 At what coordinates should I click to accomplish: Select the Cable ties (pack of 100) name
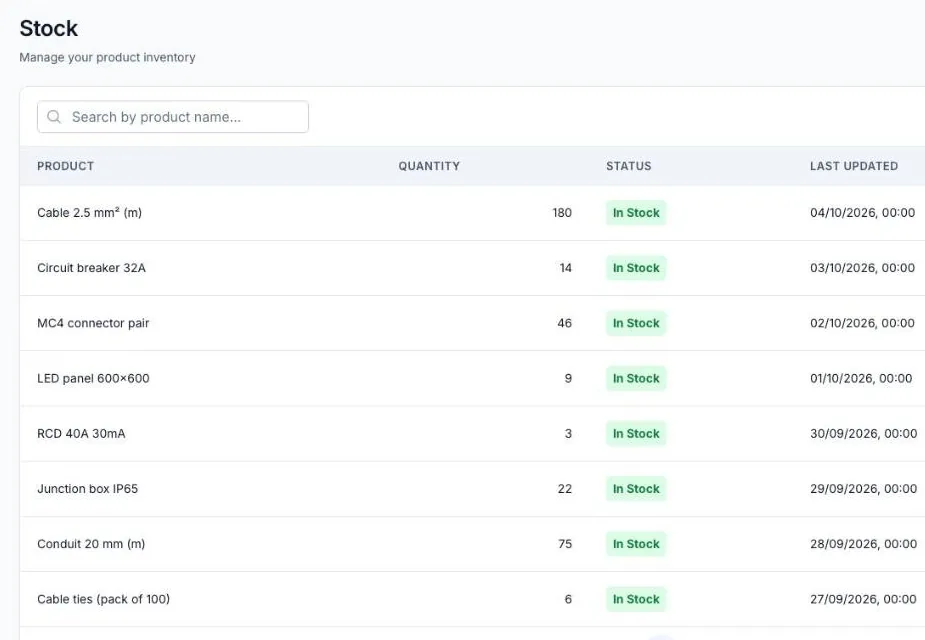(x=103, y=599)
